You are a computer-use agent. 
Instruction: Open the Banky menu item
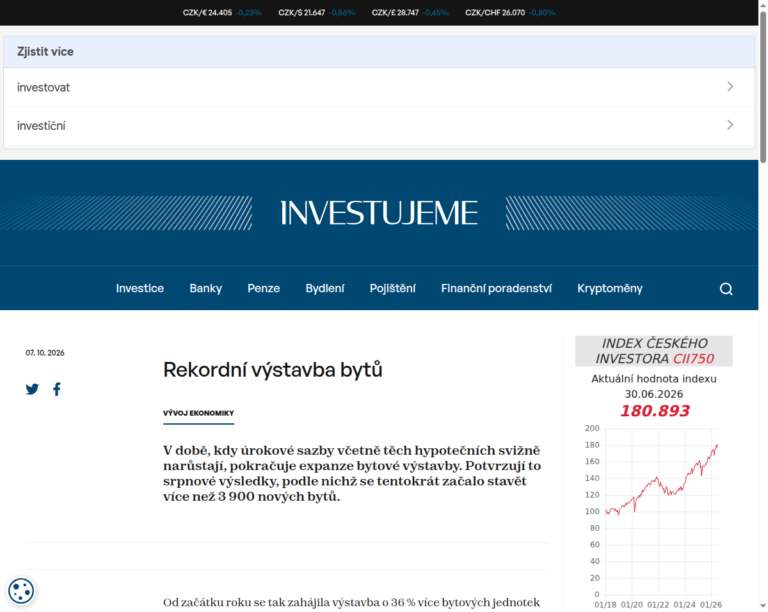click(x=206, y=288)
